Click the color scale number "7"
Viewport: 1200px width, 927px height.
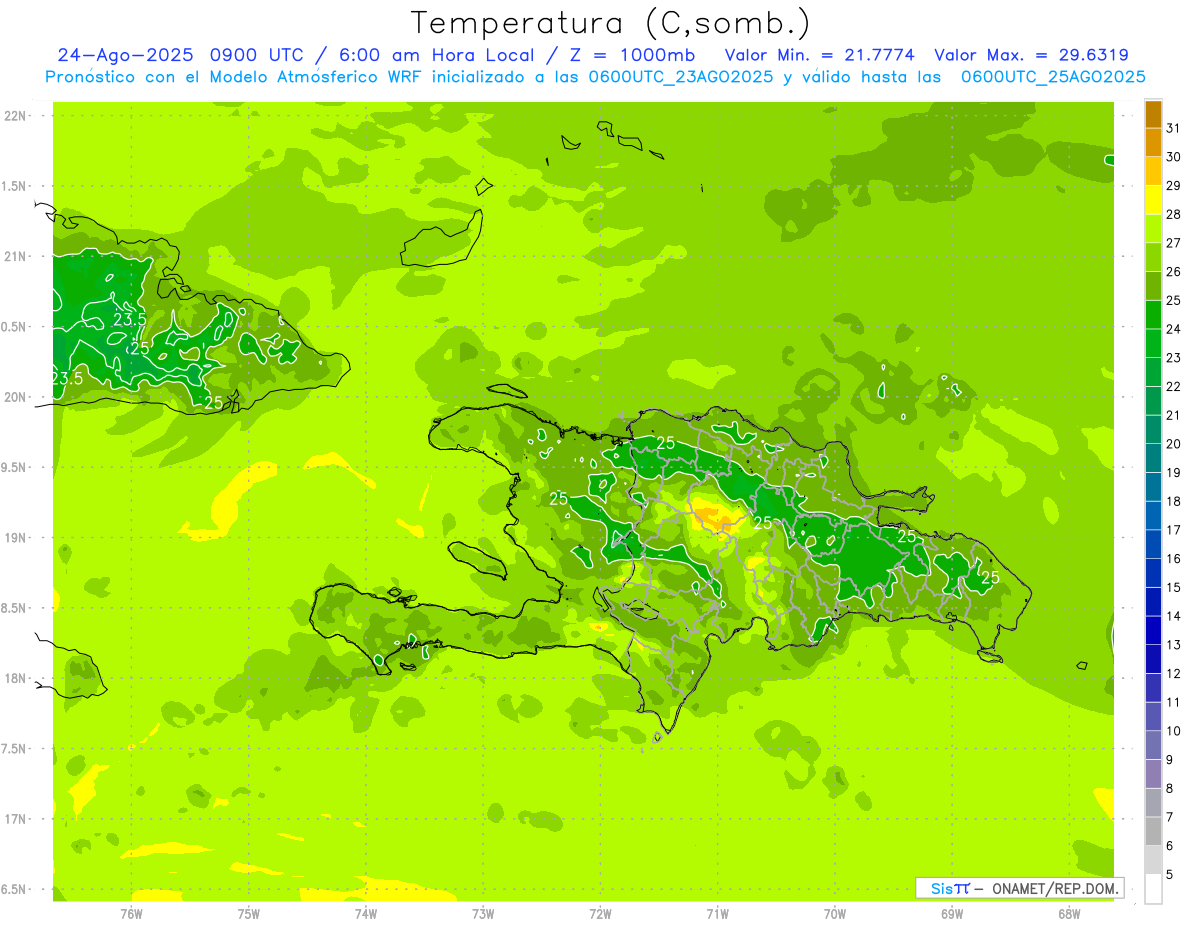pos(1171,817)
